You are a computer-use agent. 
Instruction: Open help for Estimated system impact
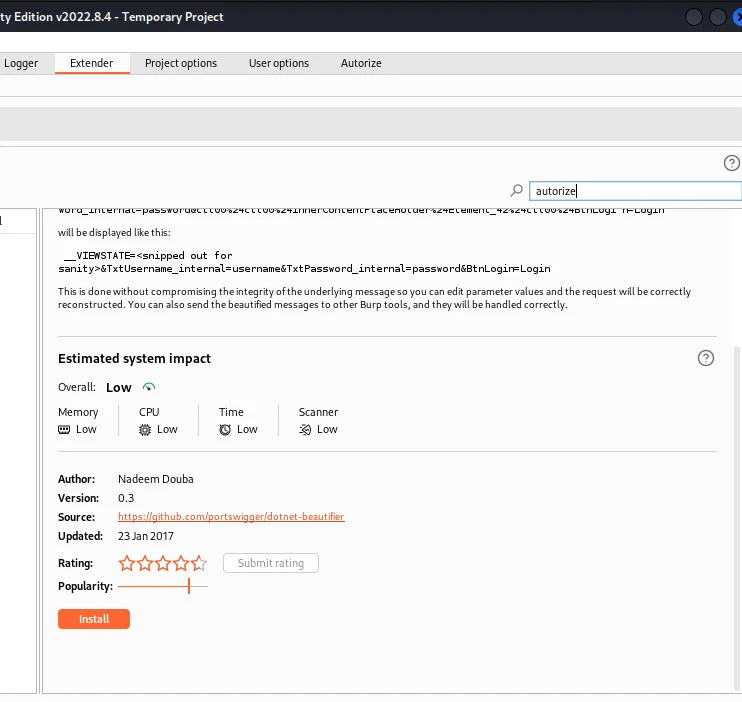click(706, 358)
